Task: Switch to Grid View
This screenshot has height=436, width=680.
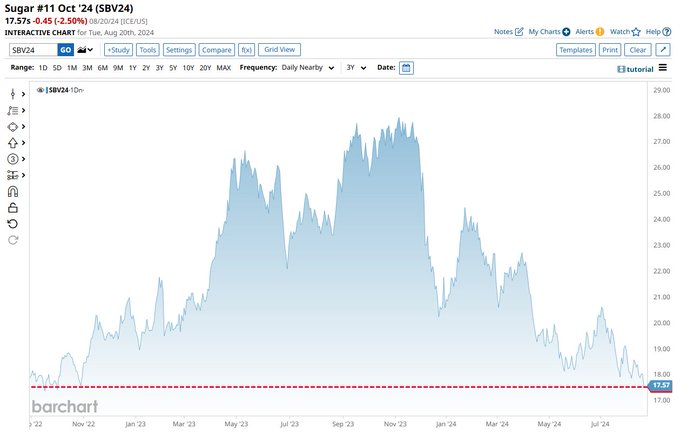Action: (x=280, y=49)
